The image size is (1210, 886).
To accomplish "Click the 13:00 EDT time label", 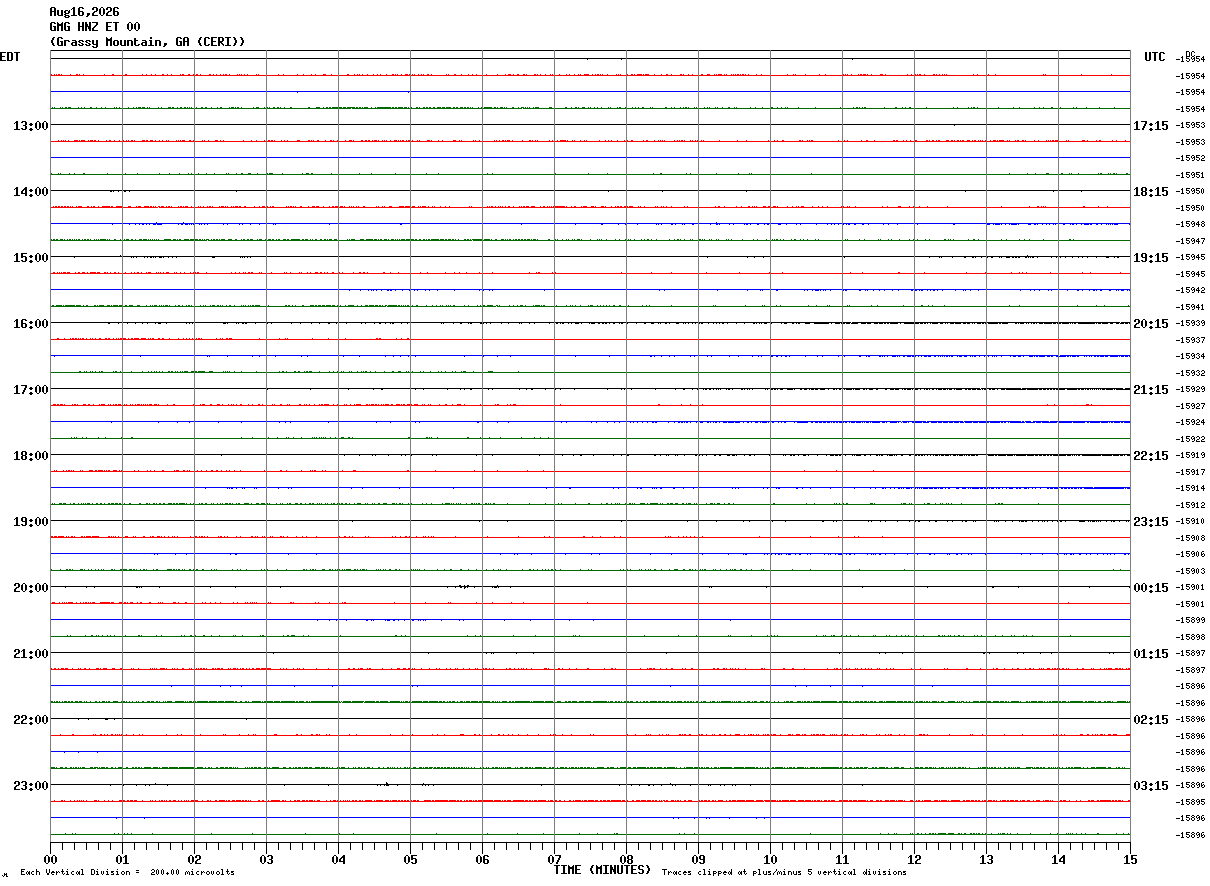I will 30,125.
